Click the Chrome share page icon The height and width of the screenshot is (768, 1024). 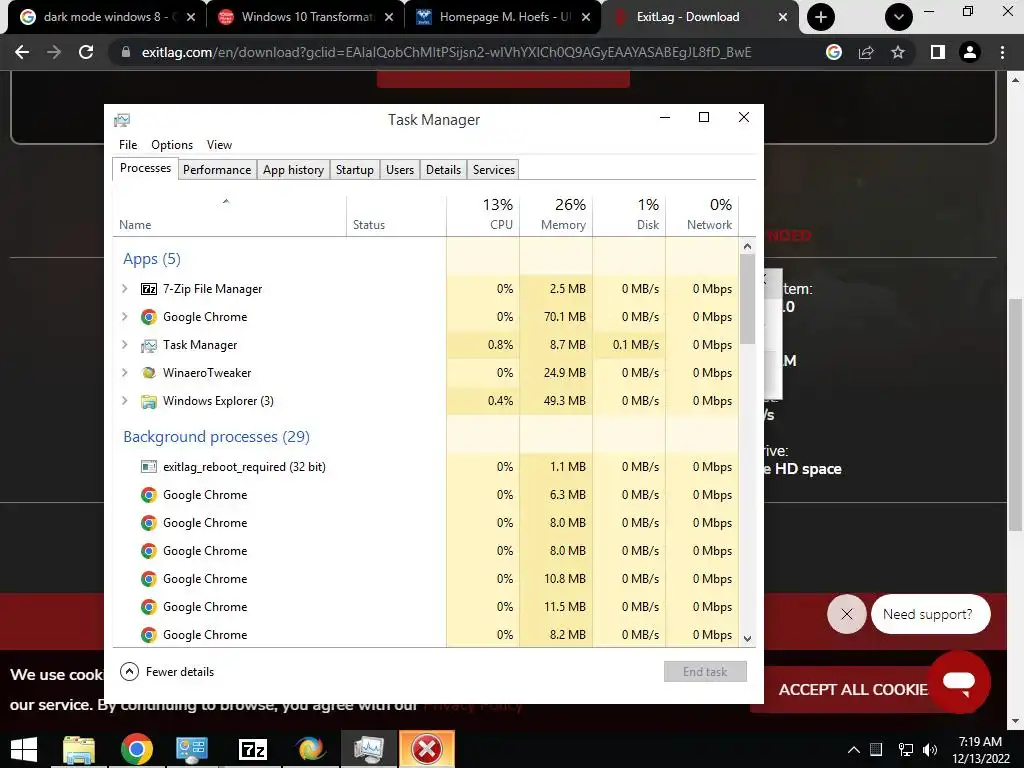[x=866, y=52]
